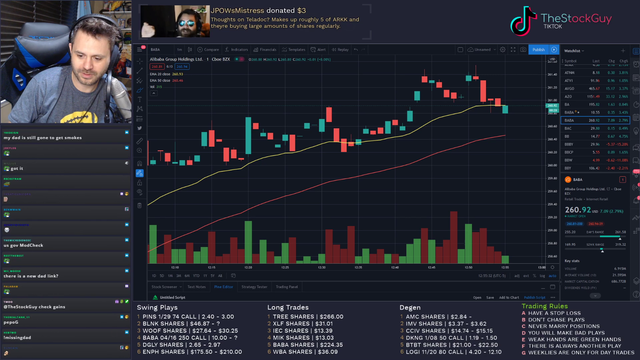Toggle log scale mode

coord(542,276)
